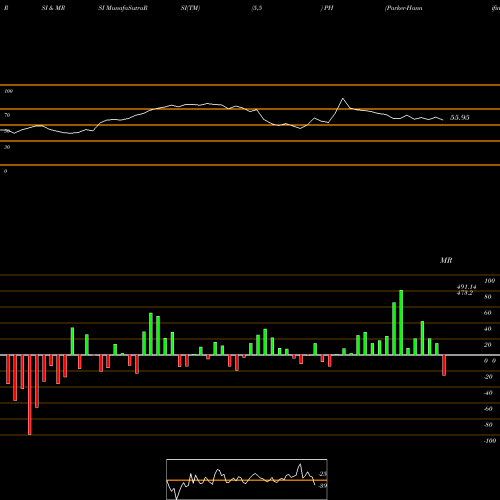Click the 'SI MunafaSutraR' header text
This screenshot has height=500, width=500.
click(x=123, y=8)
